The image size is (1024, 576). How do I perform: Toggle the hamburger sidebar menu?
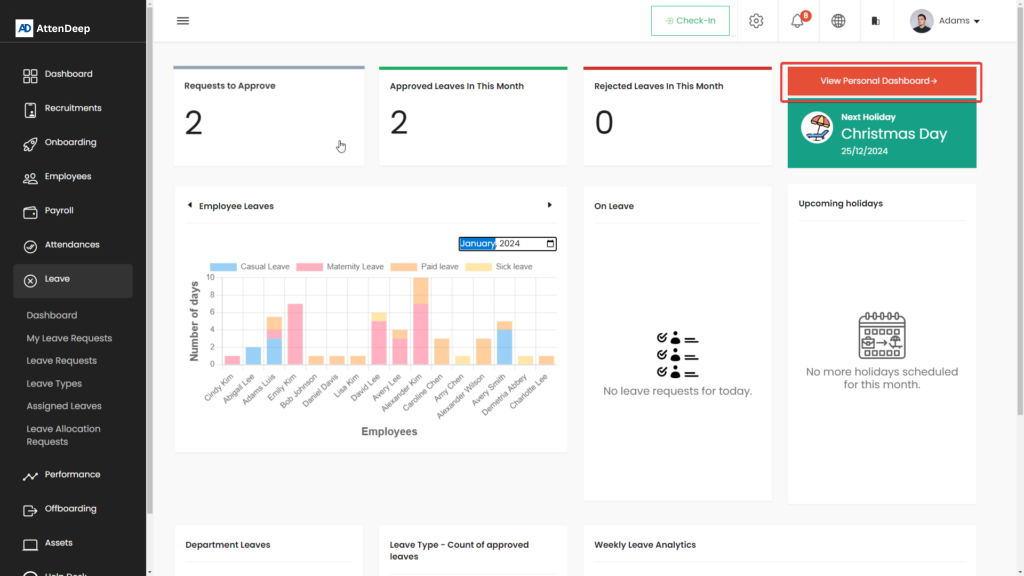pos(182,21)
